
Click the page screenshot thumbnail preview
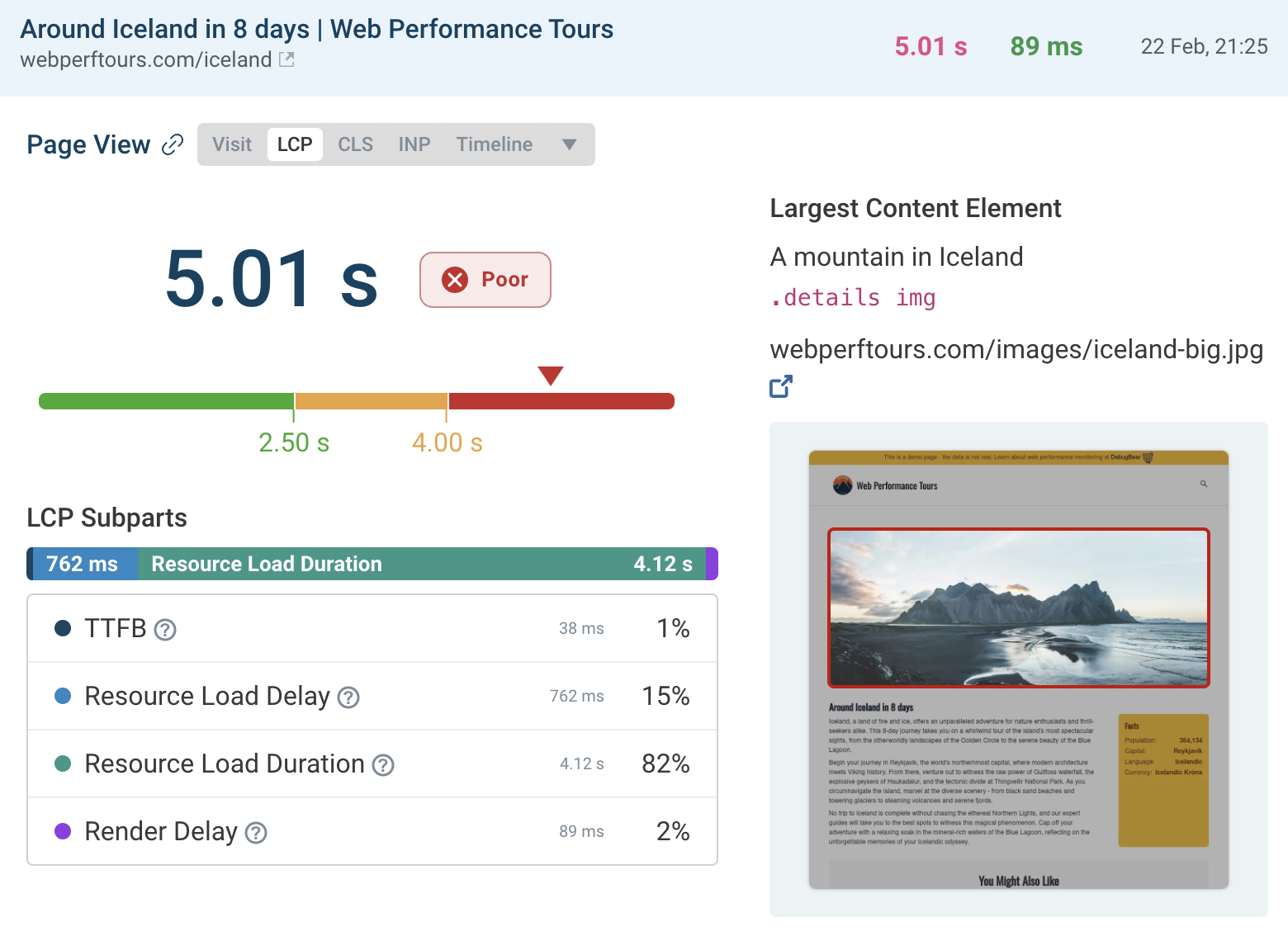pyautogui.click(x=1017, y=669)
